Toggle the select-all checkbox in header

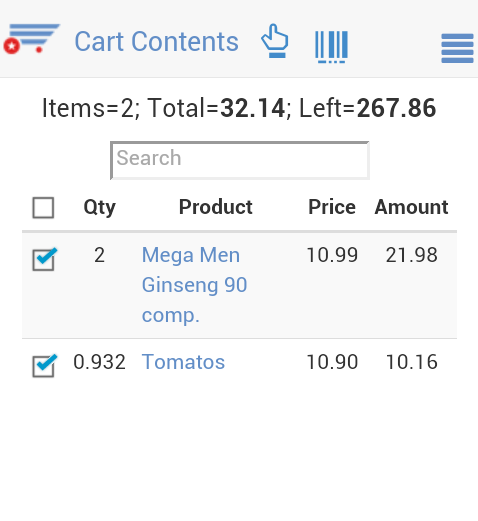coord(43,208)
